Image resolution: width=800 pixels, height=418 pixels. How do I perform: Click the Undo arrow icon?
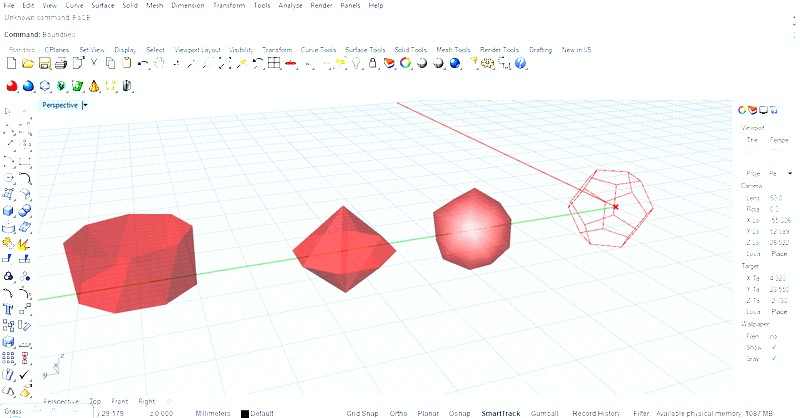coord(143,64)
